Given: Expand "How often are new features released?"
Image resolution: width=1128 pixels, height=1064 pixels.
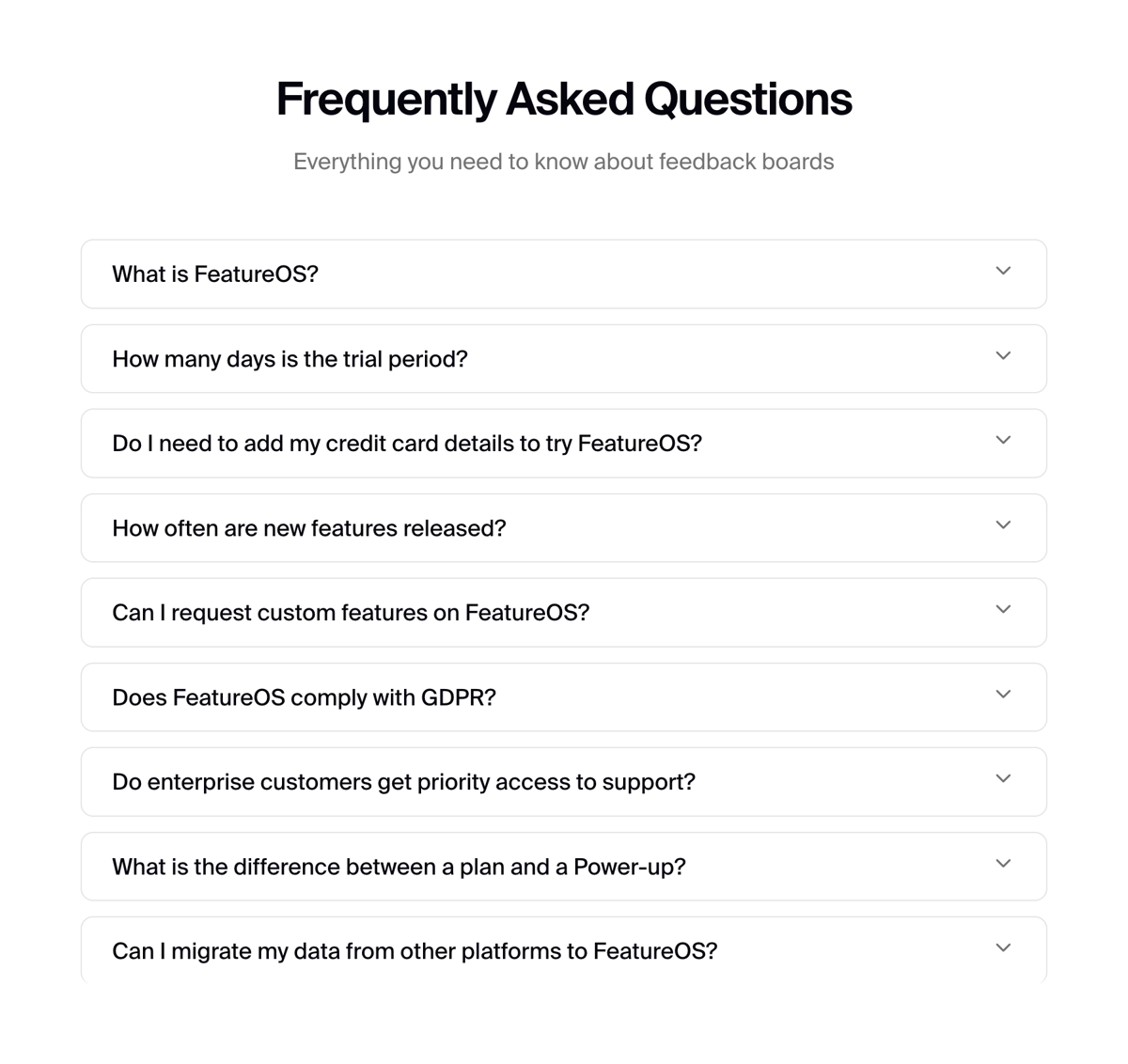Looking at the screenshot, I should 564,527.
